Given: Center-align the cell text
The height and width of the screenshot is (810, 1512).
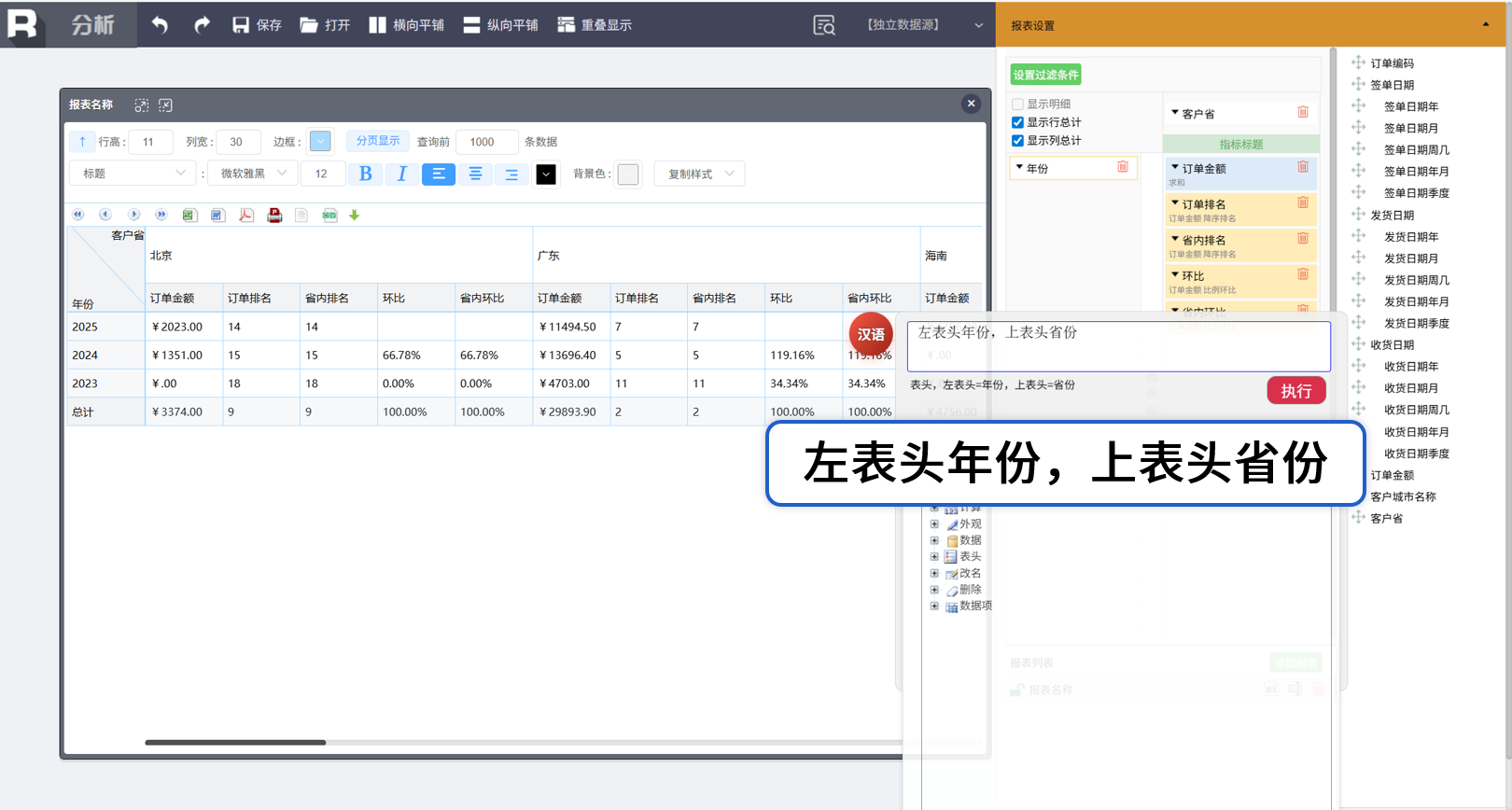Looking at the screenshot, I should (475, 174).
